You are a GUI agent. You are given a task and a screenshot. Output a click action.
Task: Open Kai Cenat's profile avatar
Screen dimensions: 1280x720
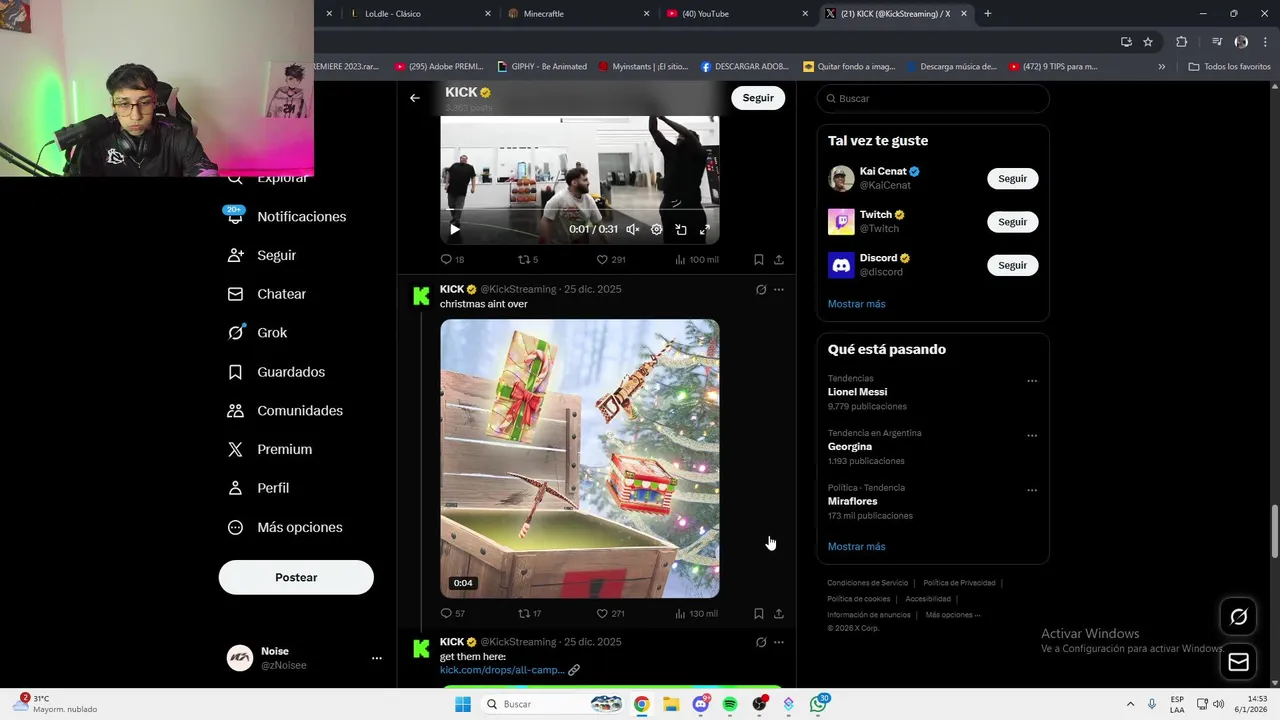click(x=841, y=178)
